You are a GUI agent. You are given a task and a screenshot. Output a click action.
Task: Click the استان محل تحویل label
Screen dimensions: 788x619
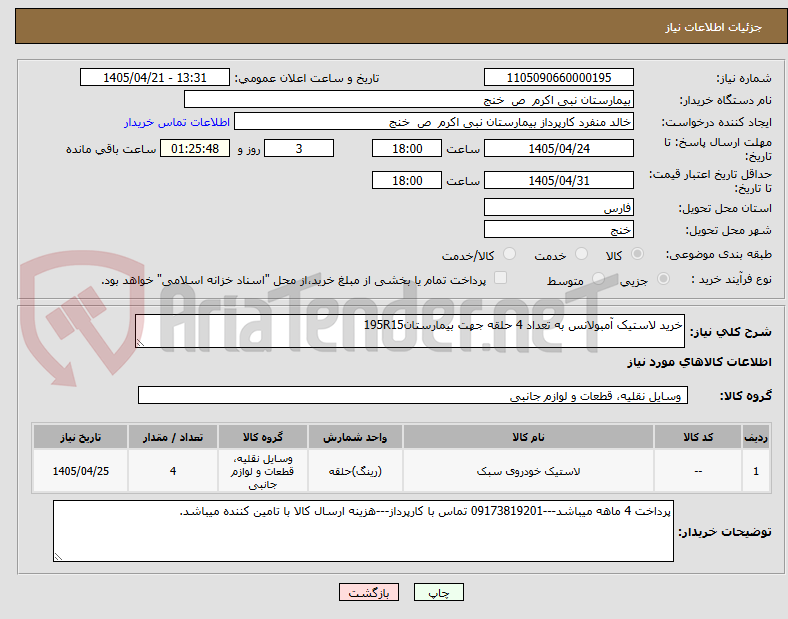pyautogui.click(x=725, y=208)
